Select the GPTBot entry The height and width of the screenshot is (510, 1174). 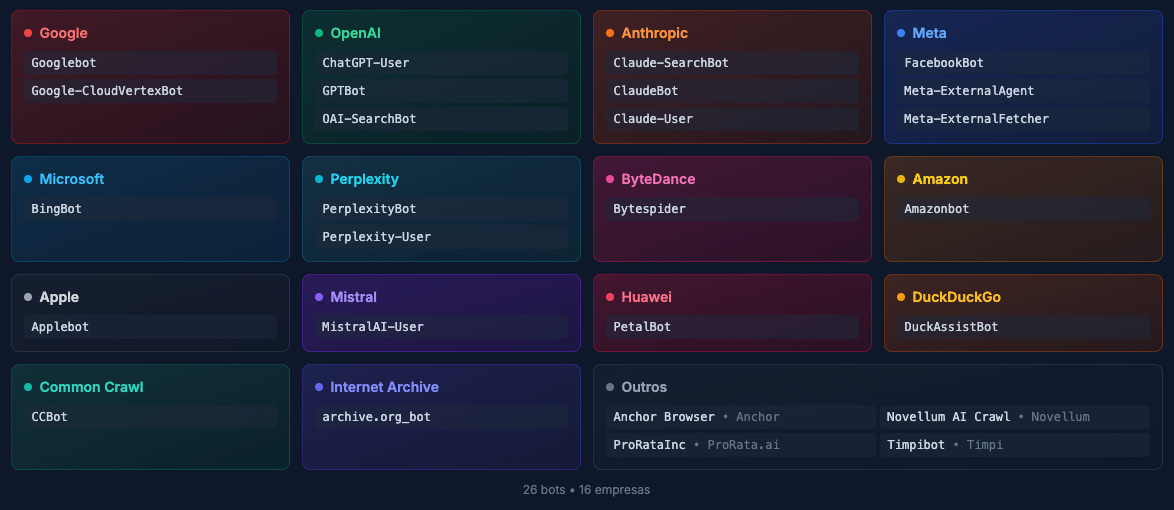[x=441, y=91]
